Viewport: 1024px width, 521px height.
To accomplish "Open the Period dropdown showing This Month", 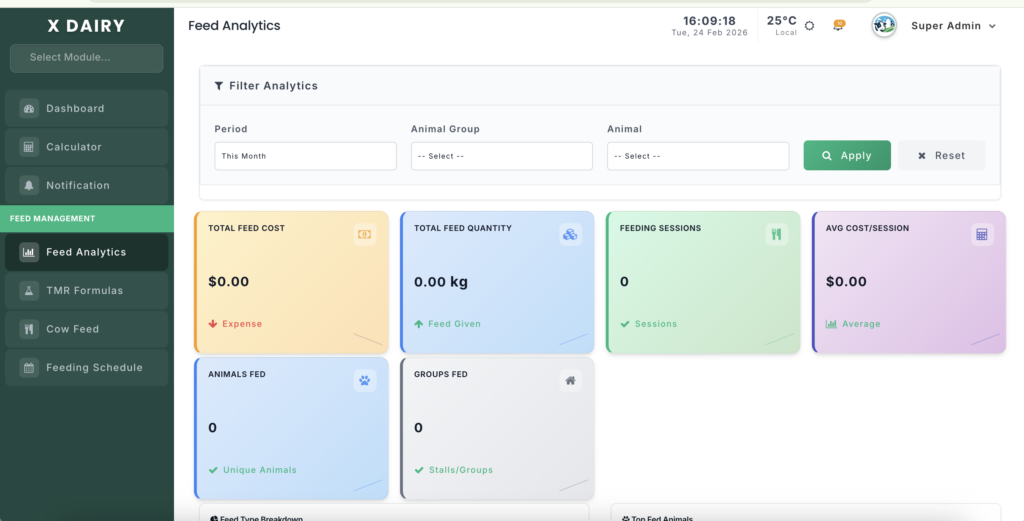I will coord(305,156).
